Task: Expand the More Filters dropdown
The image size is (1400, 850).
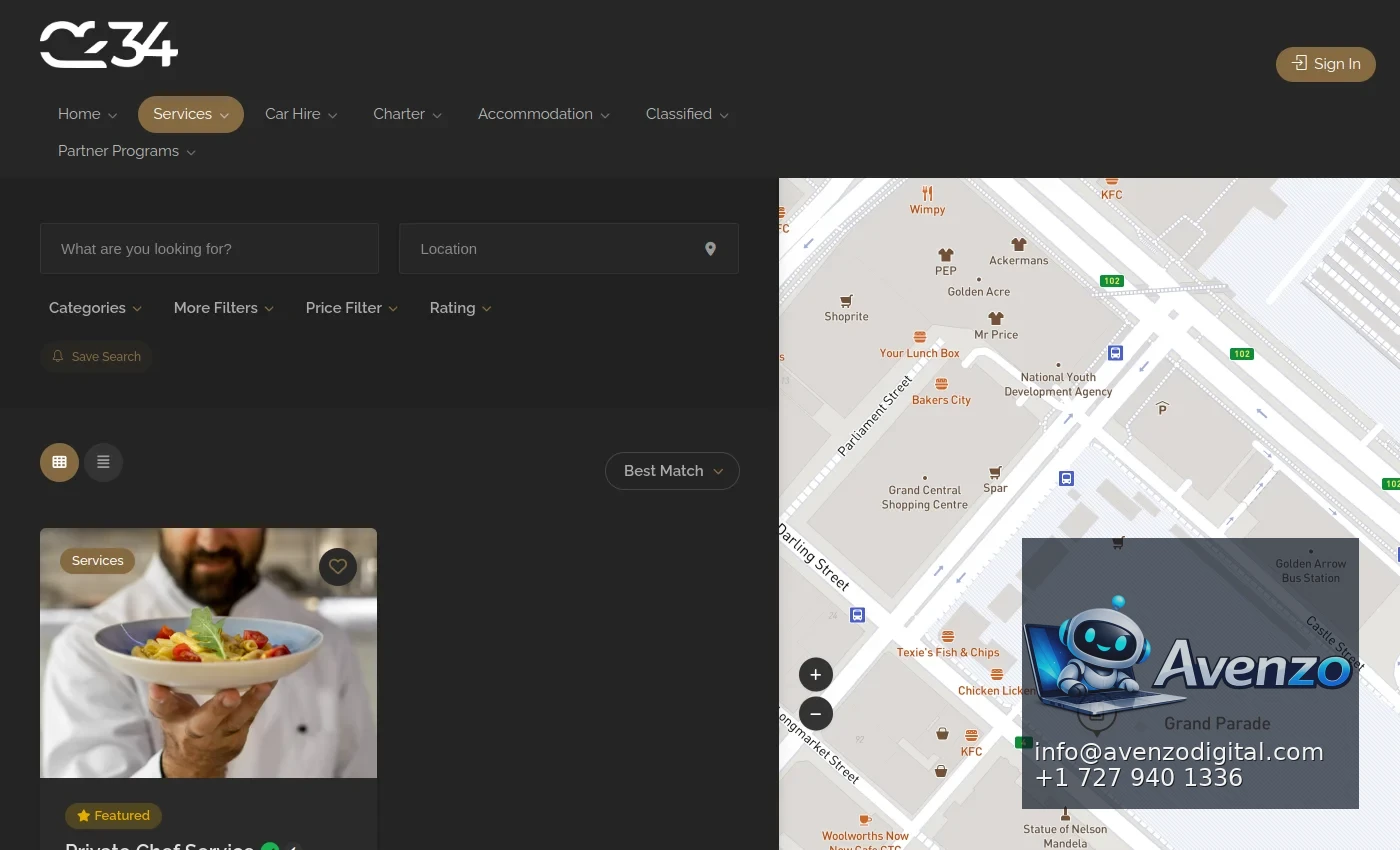Action: click(x=224, y=308)
